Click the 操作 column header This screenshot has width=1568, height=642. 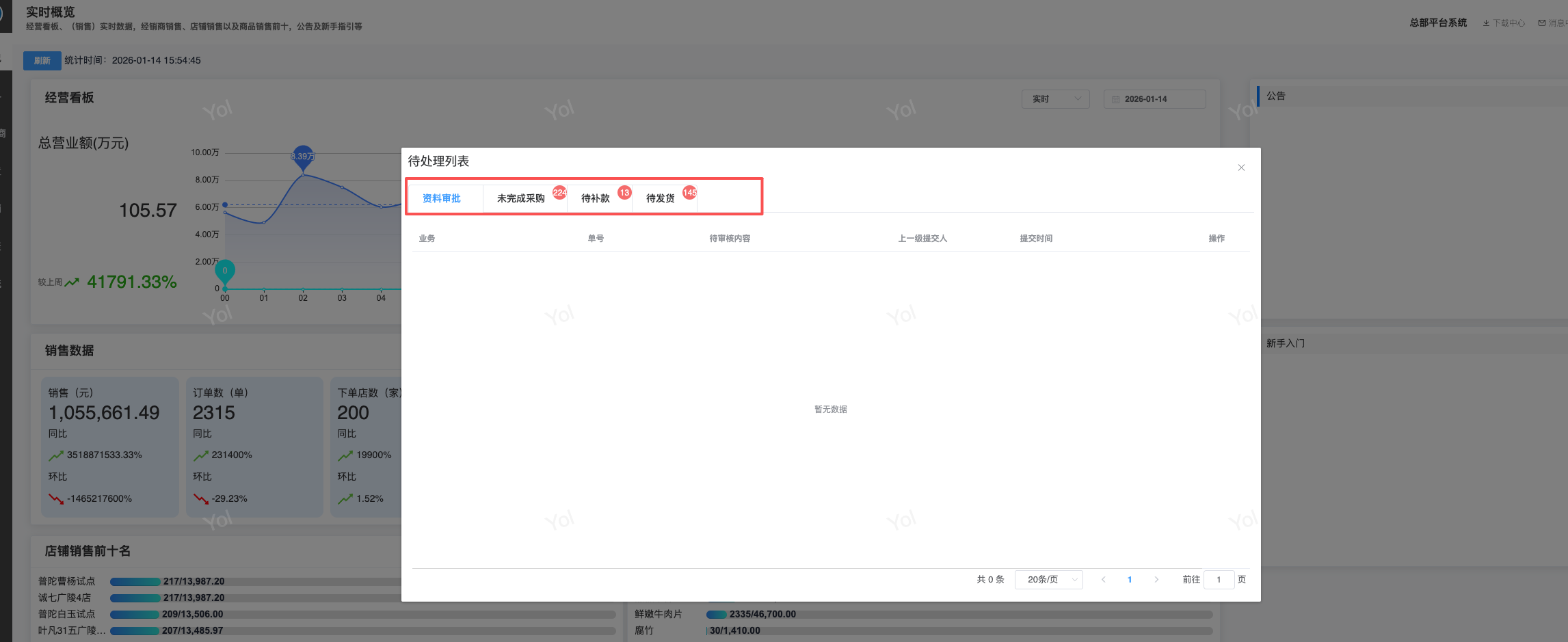pos(1217,239)
